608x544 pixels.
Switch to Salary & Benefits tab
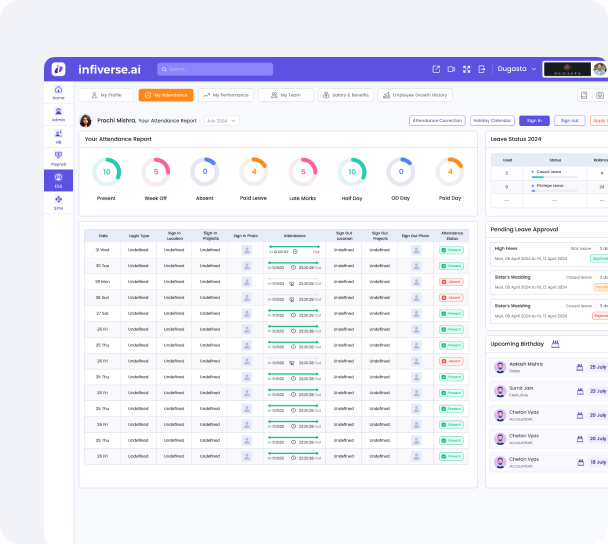[345, 95]
